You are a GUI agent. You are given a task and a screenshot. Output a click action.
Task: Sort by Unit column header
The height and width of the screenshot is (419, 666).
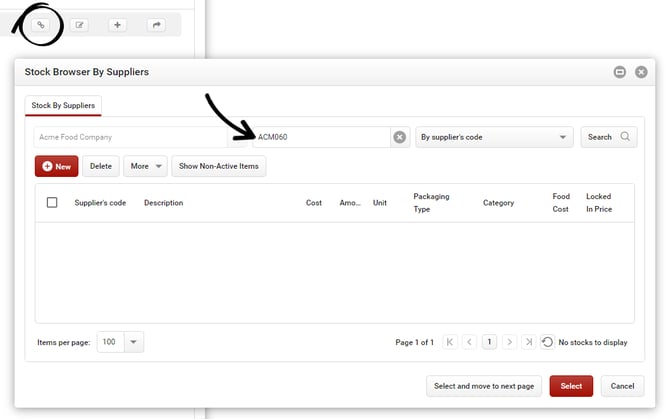pyautogui.click(x=380, y=203)
